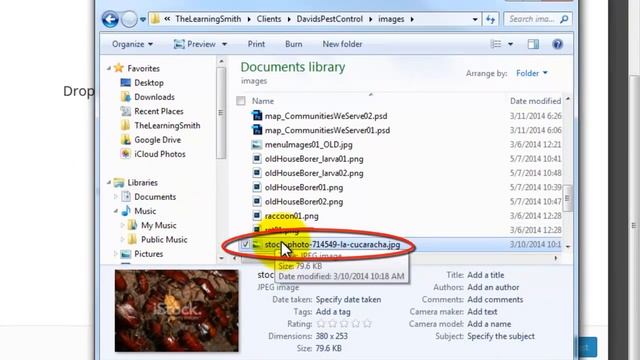Click in the Search images field

[x=532, y=19]
